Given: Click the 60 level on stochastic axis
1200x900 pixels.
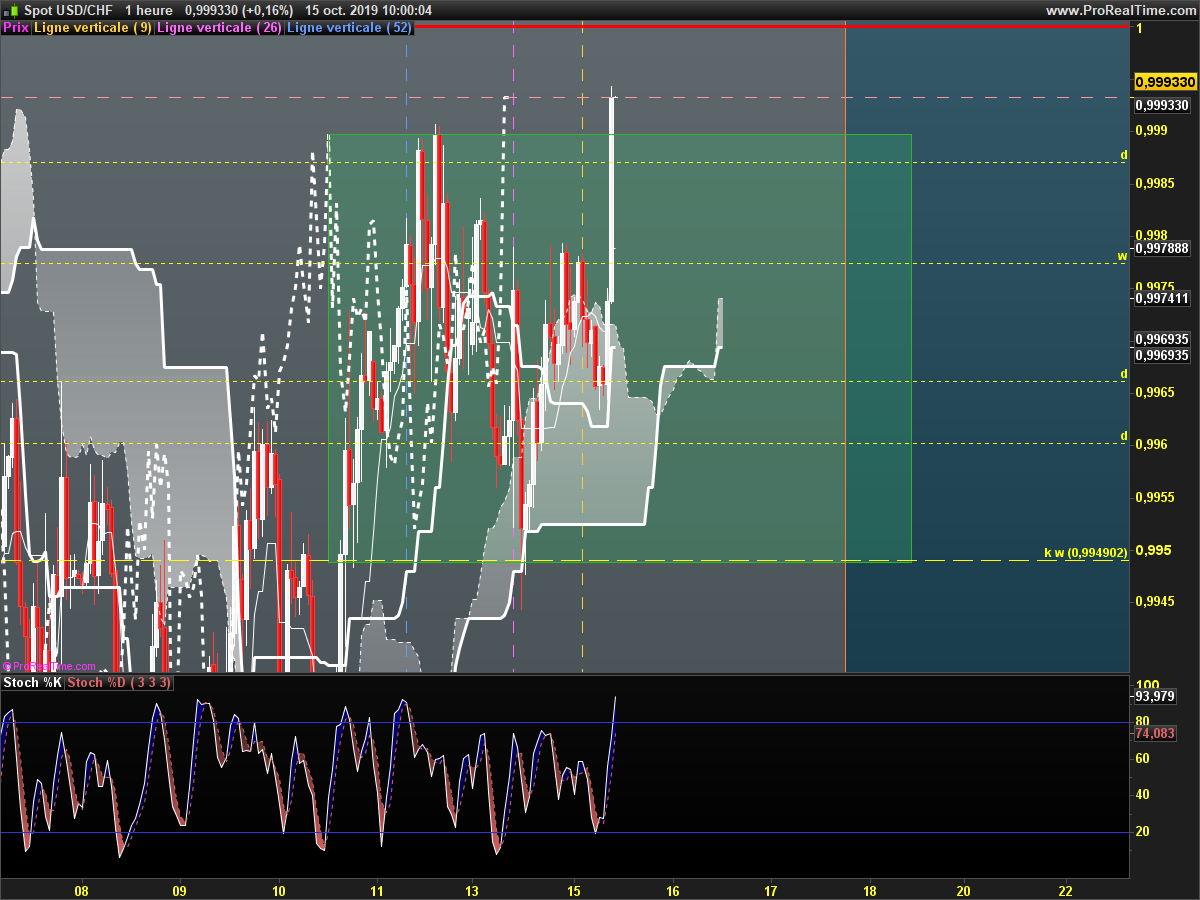Looking at the screenshot, I should click(x=1142, y=759).
